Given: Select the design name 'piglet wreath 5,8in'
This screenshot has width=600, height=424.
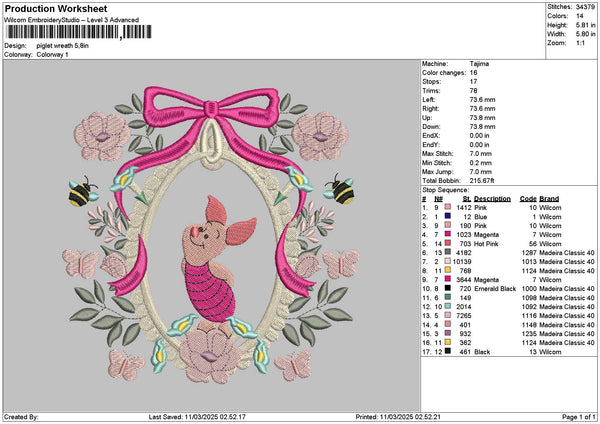Looking at the screenshot, I should pos(63,46).
